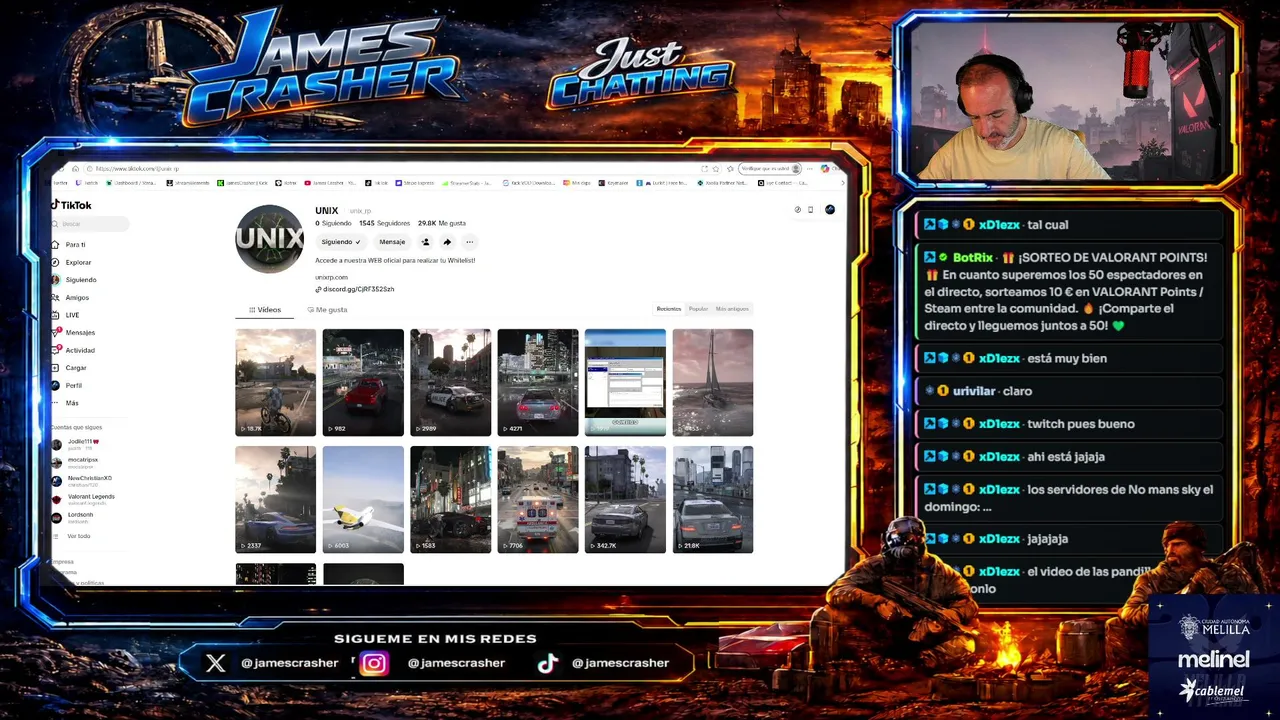This screenshot has width=1280, height=720.
Task: Click the 1545 Seguidores count
Action: pyautogui.click(x=384, y=223)
